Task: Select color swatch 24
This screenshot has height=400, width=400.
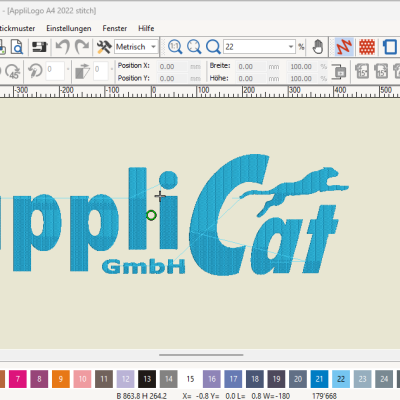Action: [384, 379]
